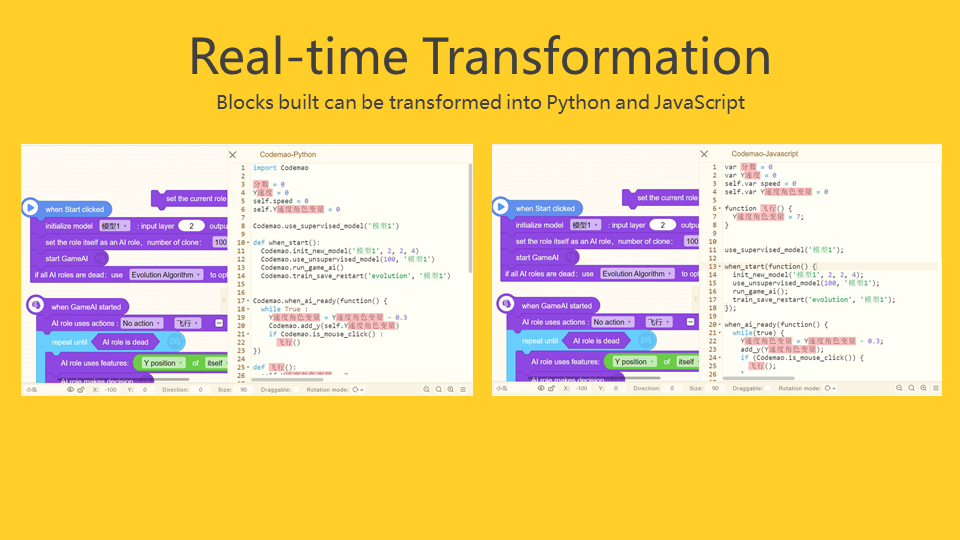Click the brain icon on right 'when GameAI started' block
Screen dimensions: 960x540
505,305
